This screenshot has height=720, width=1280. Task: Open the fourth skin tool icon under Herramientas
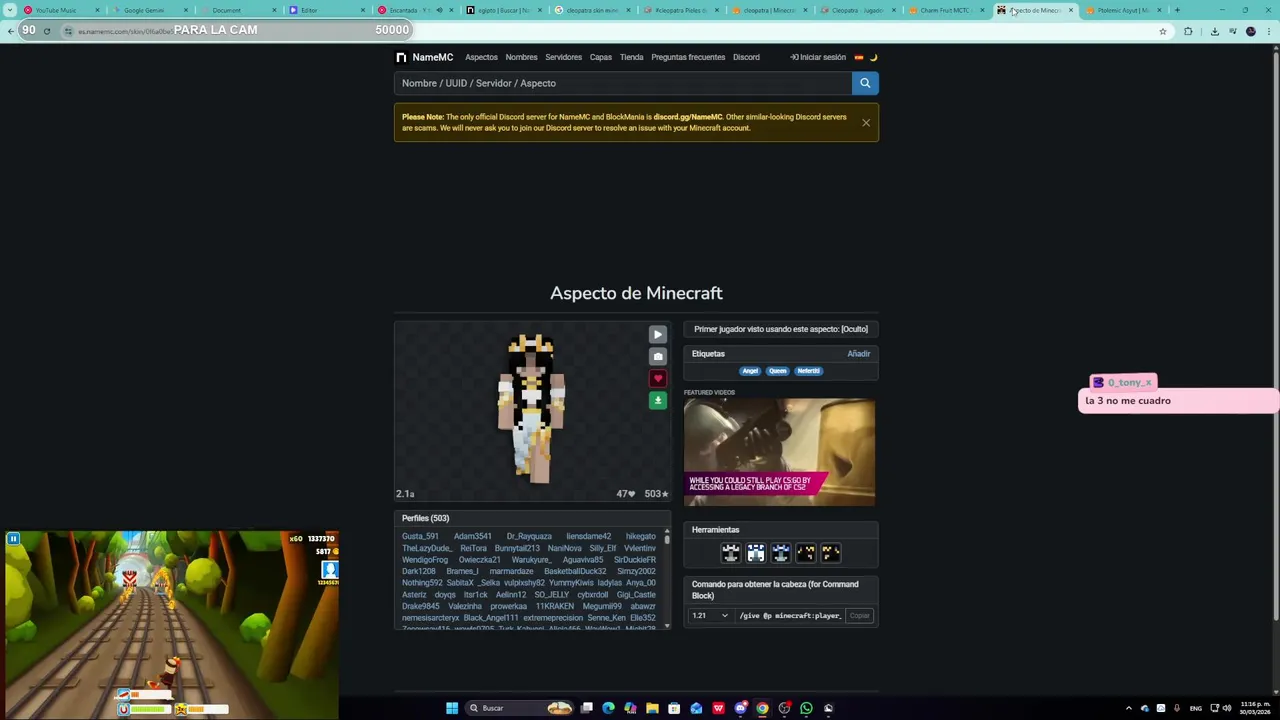tap(806, 553)
